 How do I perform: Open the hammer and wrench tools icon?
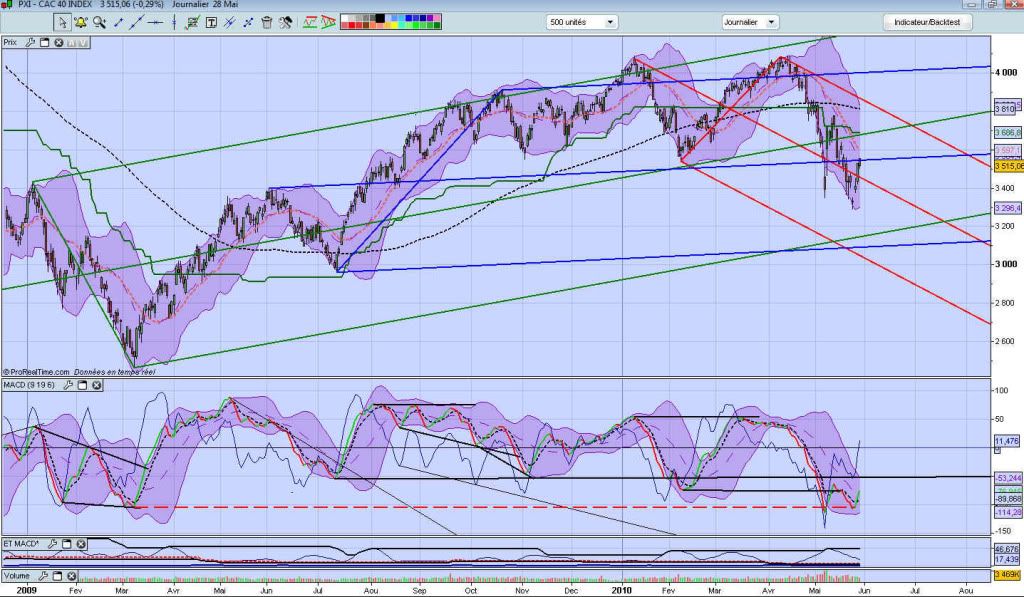click(x=285, y=21)
